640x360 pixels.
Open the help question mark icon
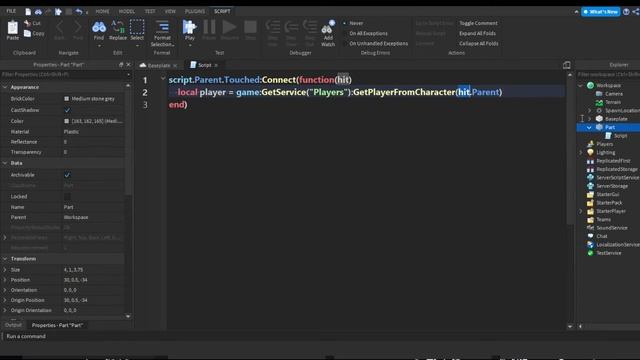[626, 12]
